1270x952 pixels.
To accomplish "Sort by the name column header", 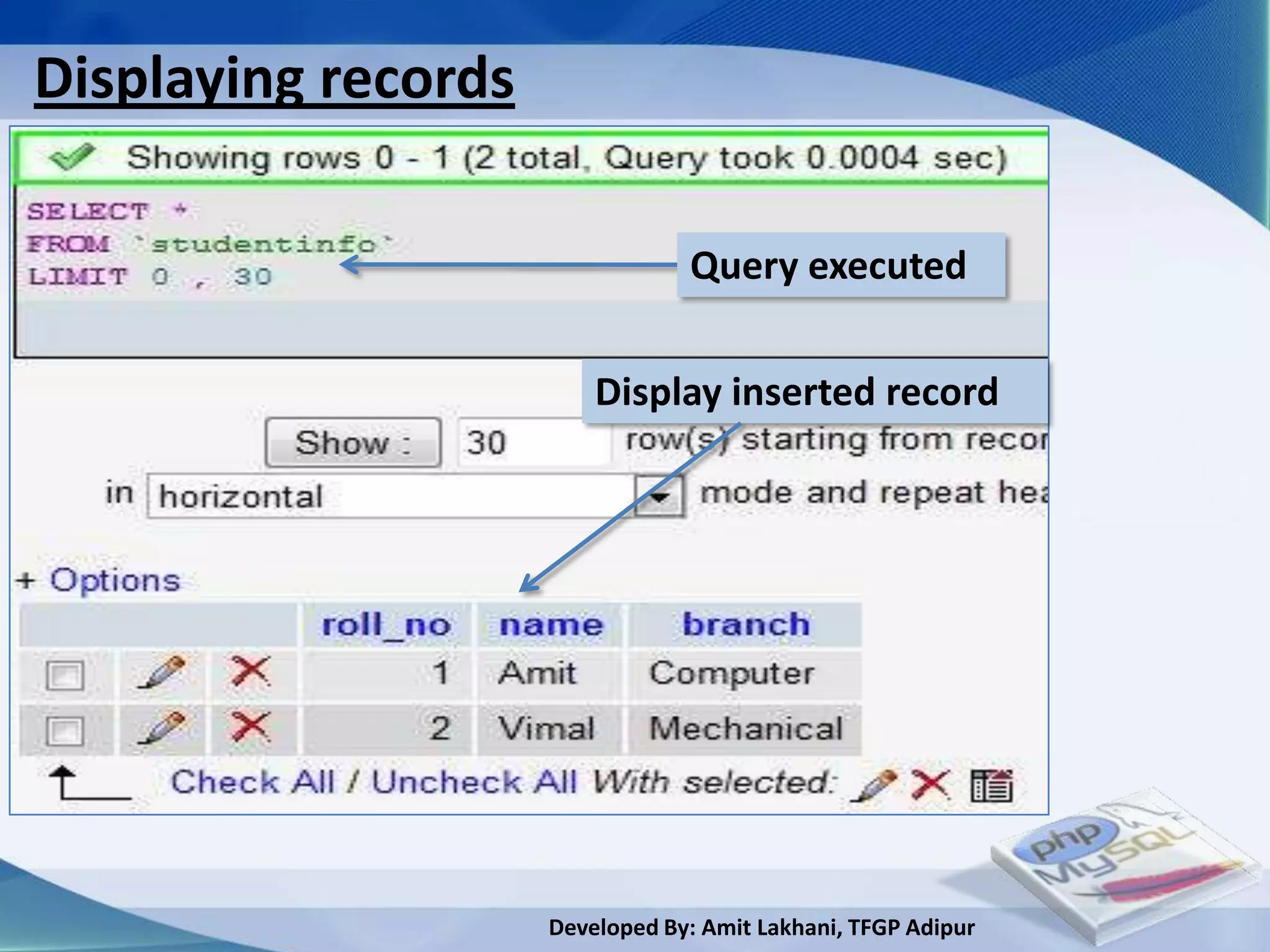I will pos(551,625).
